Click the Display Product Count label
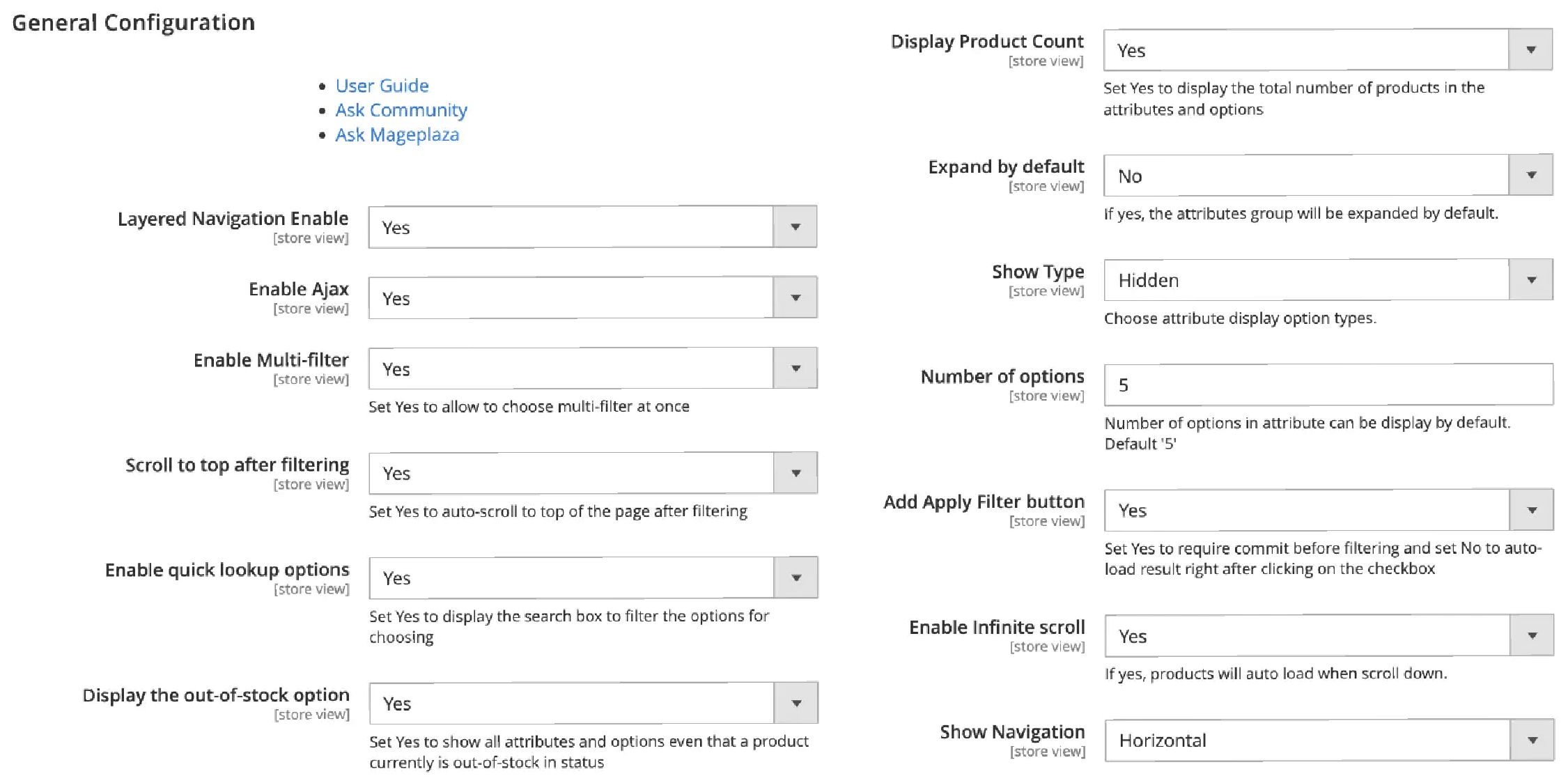 coord(987,42)
